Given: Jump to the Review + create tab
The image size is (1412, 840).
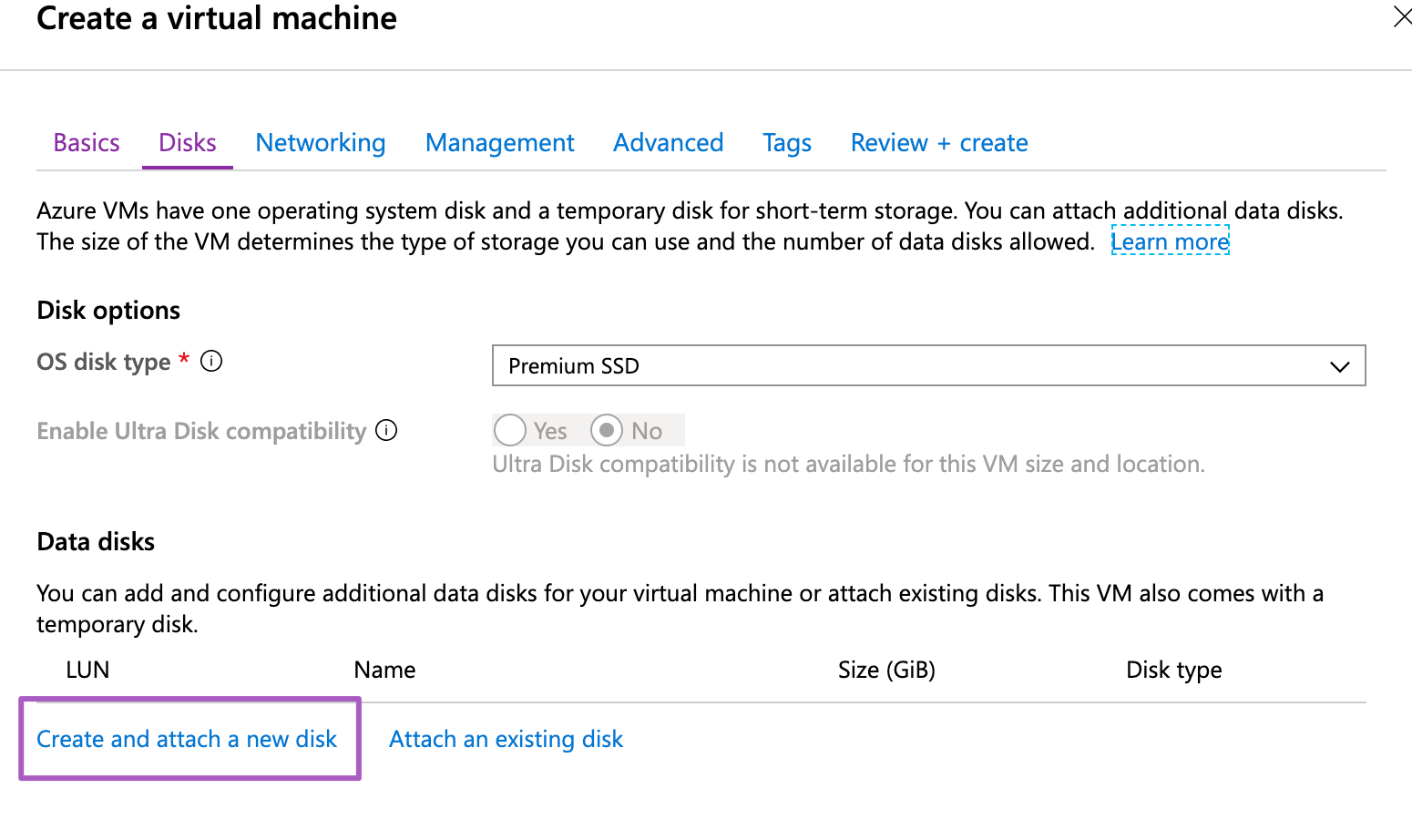Looking at the screenshot, I should [x=938, y=143].
